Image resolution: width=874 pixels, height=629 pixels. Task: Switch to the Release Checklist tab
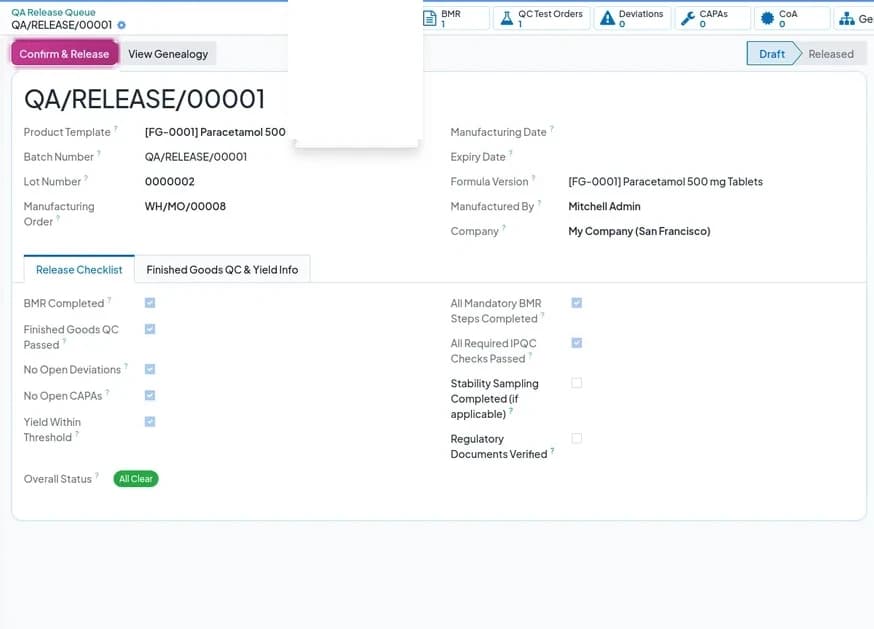pyautogui.click(x=79, y=269)
